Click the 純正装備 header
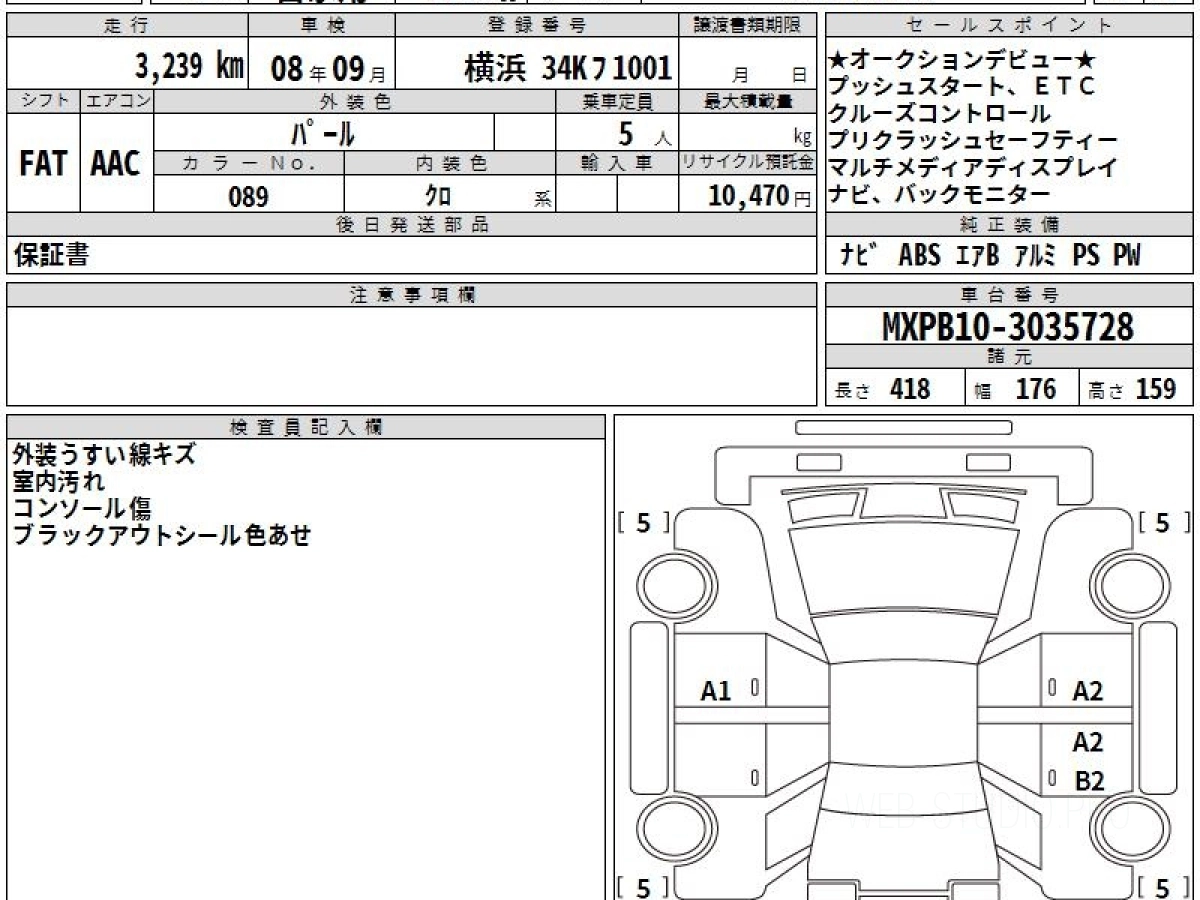Viewport: 1200px width, 900px height. coord(1009,225)
